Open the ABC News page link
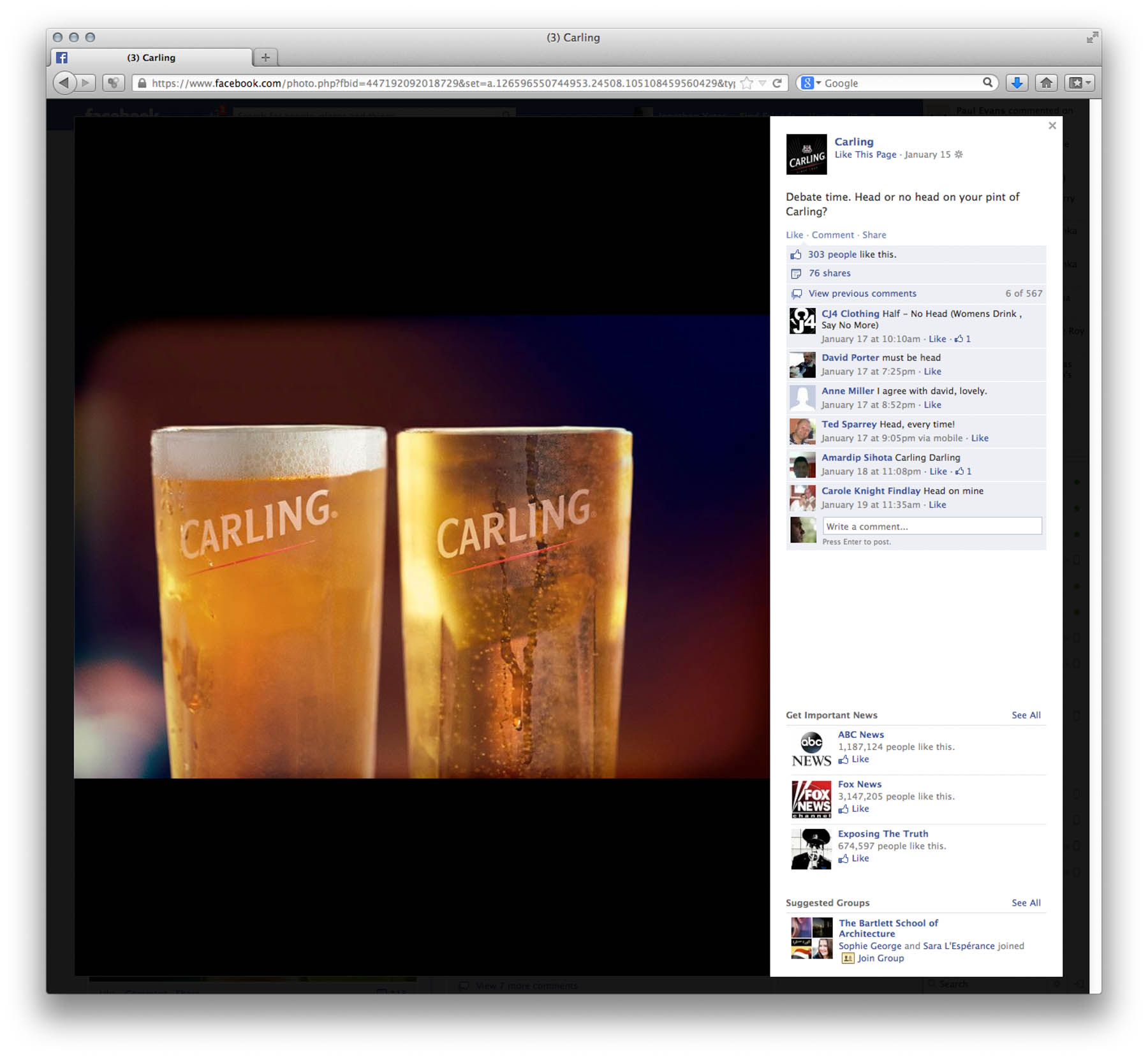 [x=860, y=735]
